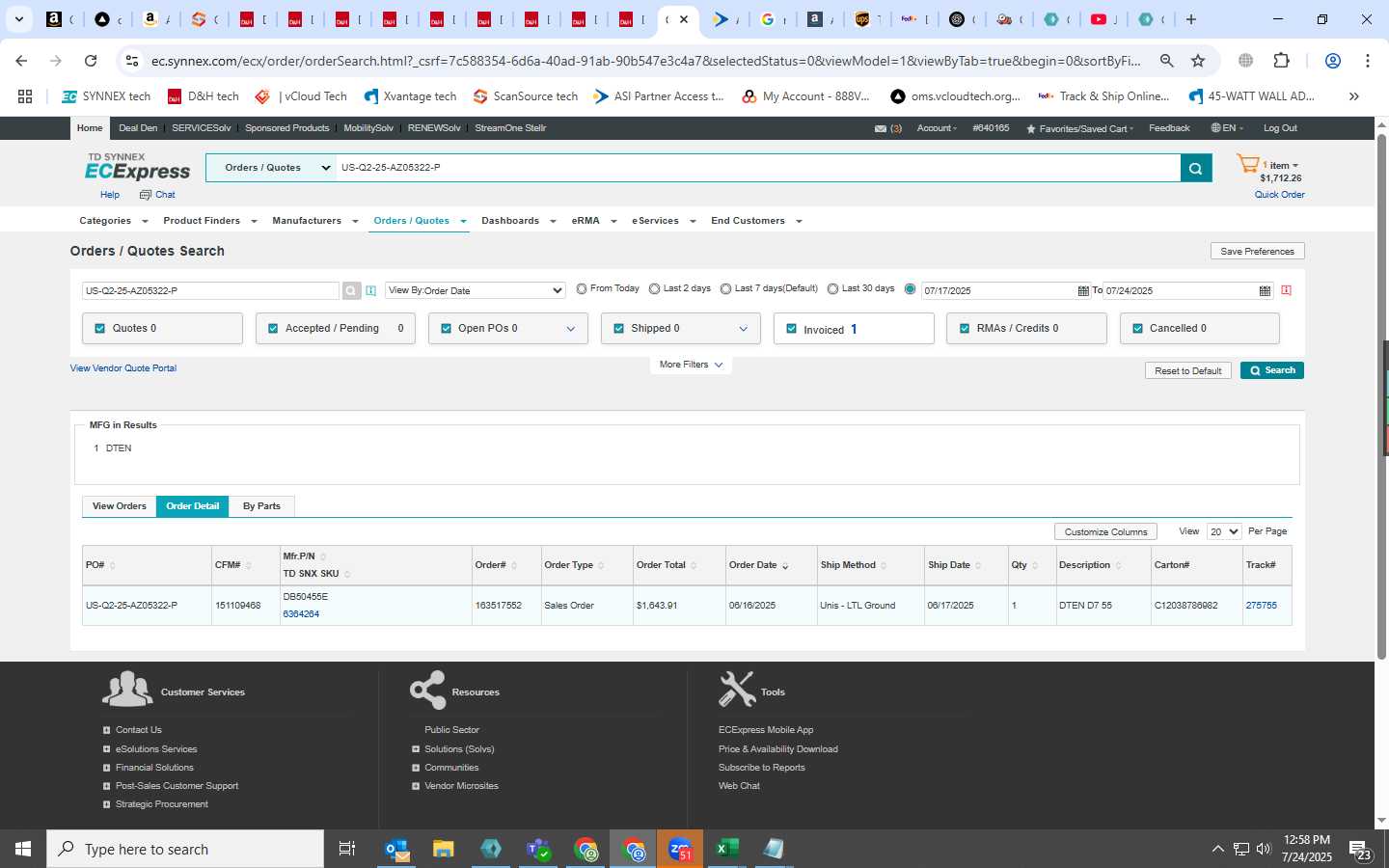
Task: Open TD SYNNEX ECExpress logo home
Action: pos(138,167)
